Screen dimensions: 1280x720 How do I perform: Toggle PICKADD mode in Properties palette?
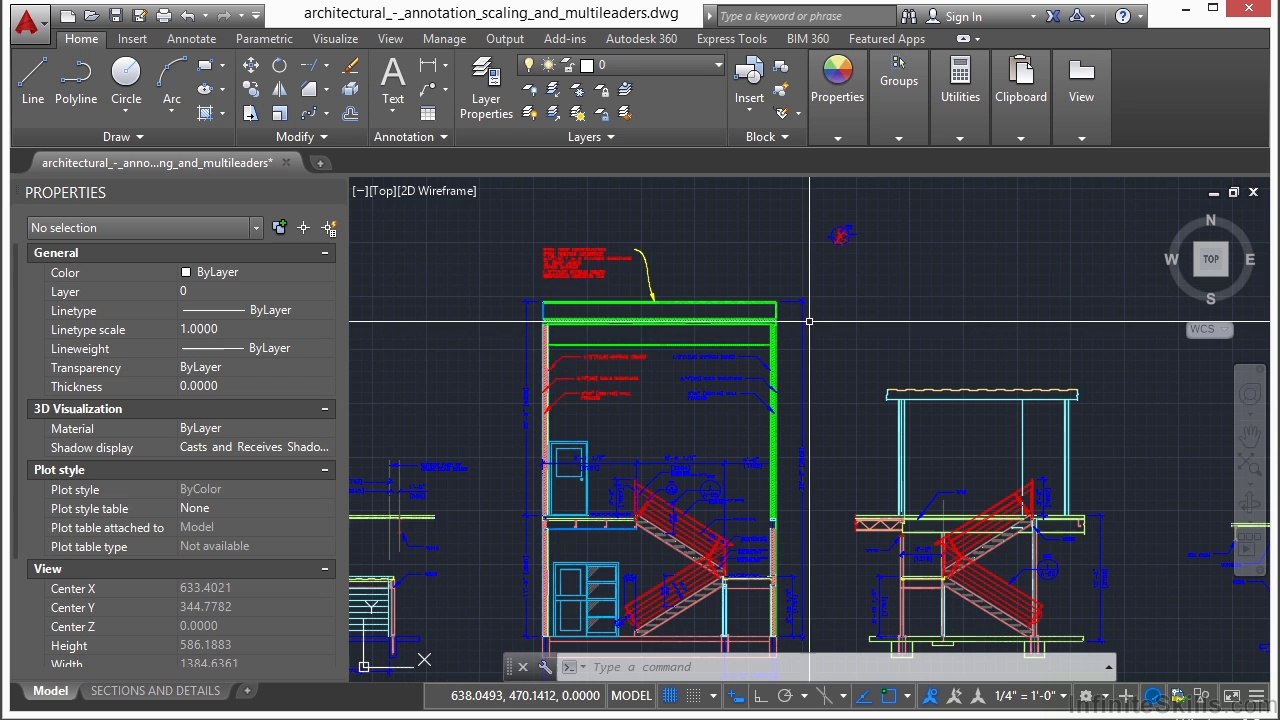click(279, 228)
